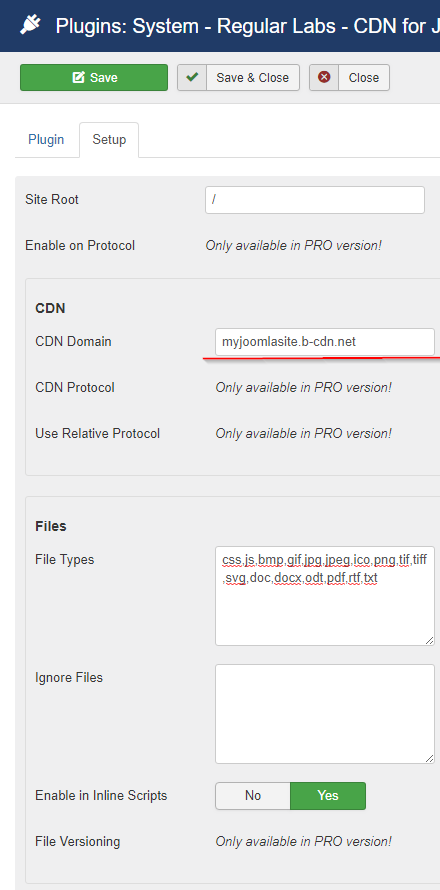440x890 pixels.
Task: Click the green Save button
Action: coord(94,77)
